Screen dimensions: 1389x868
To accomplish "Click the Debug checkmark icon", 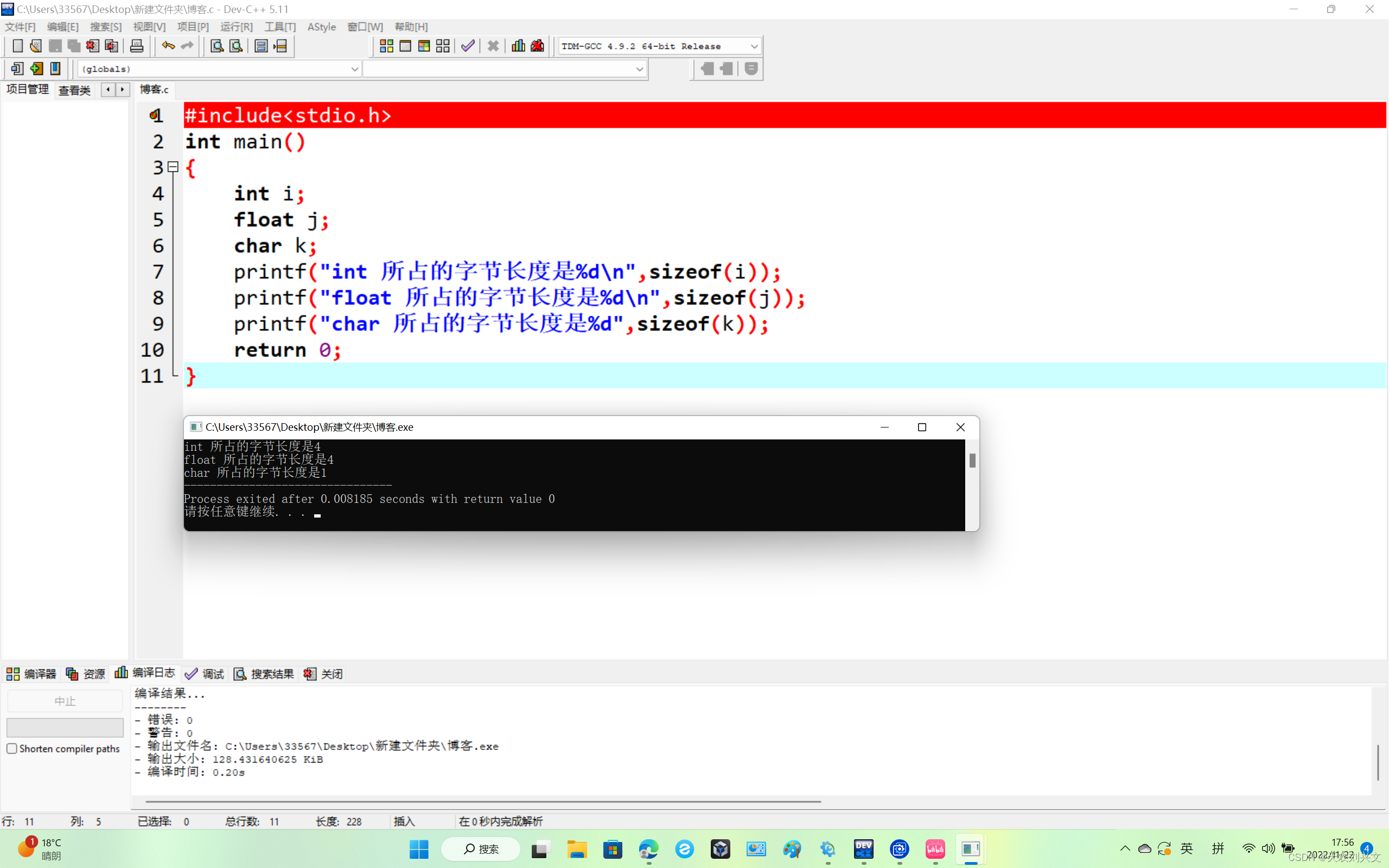I will pos(468,46).
